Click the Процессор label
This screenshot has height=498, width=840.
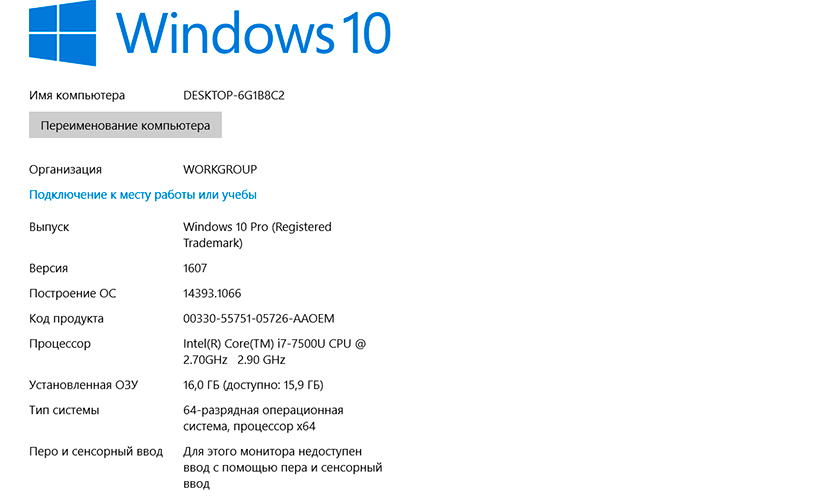[60, 344]
